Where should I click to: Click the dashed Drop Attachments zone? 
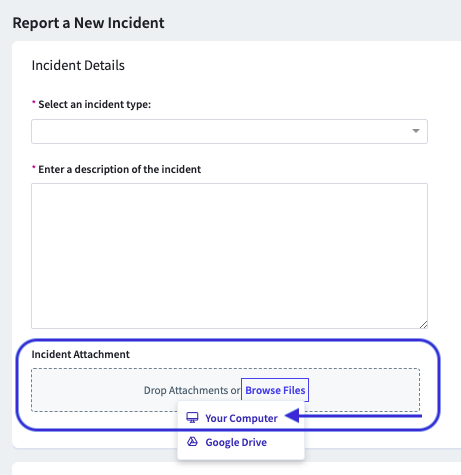pos(226,390)
